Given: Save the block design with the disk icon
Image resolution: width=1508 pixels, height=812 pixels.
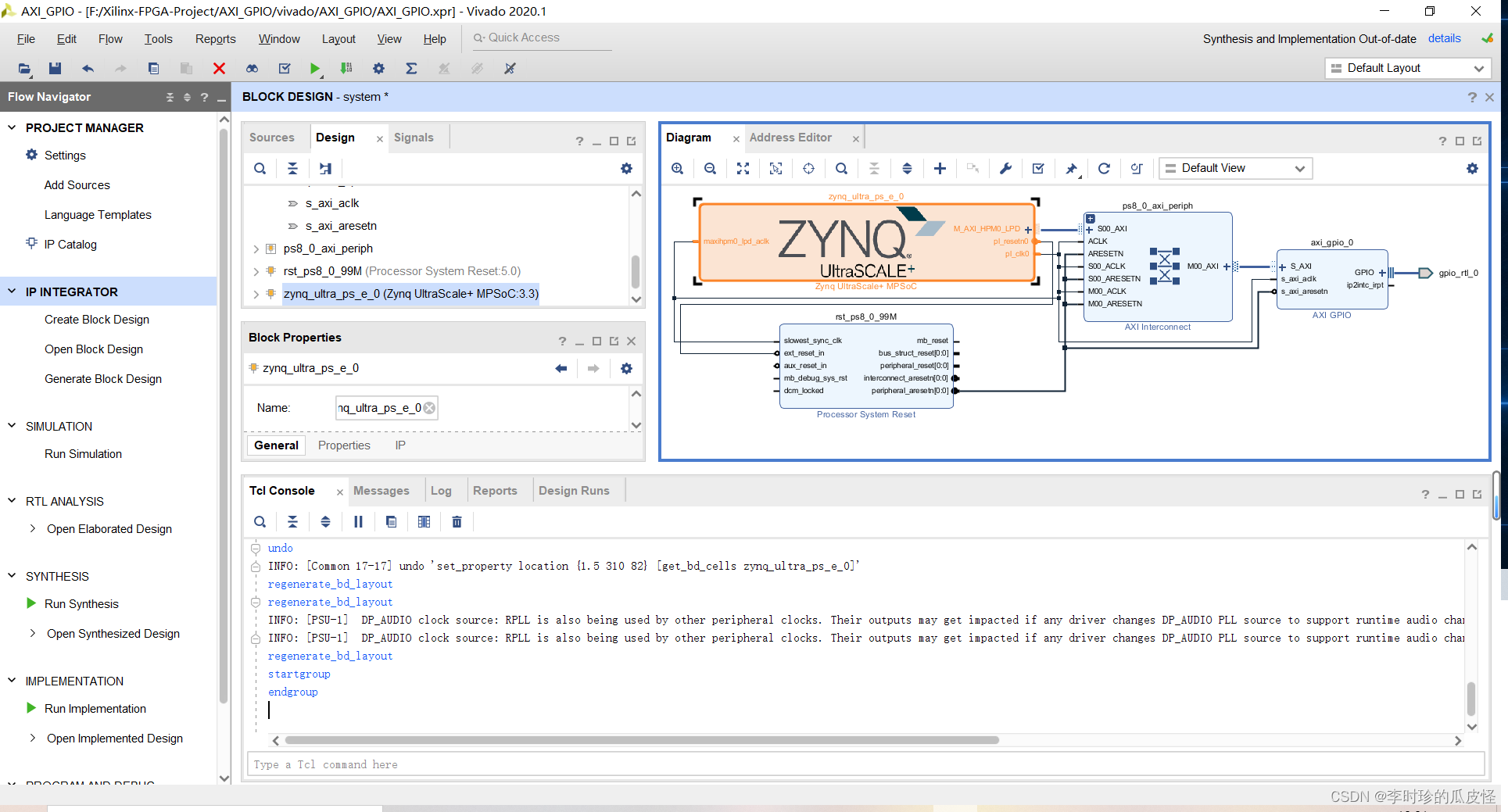Looking at the screenshot, I should pyautogui.click(x=55, y=69).
